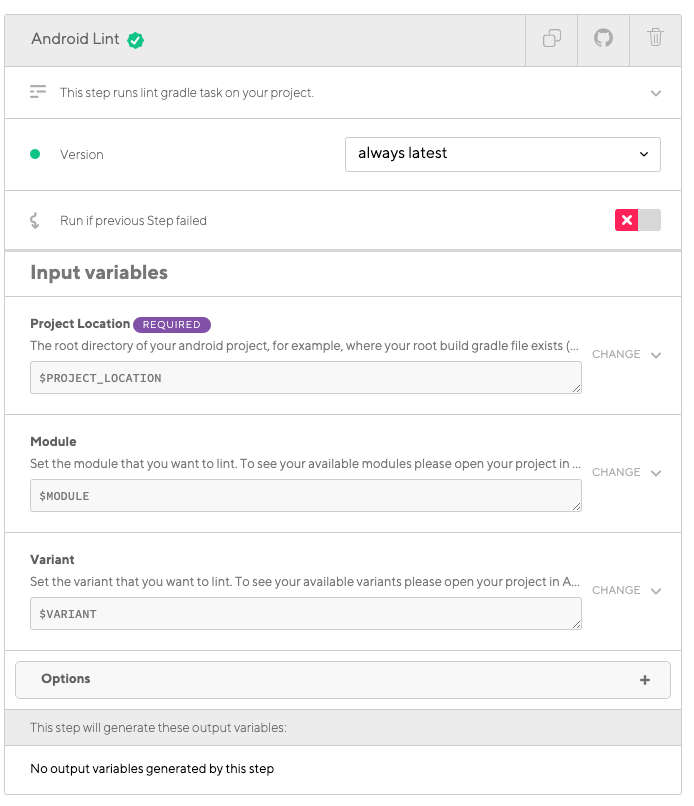
Task: Click the REQUIRED badge
Action: 172,324
